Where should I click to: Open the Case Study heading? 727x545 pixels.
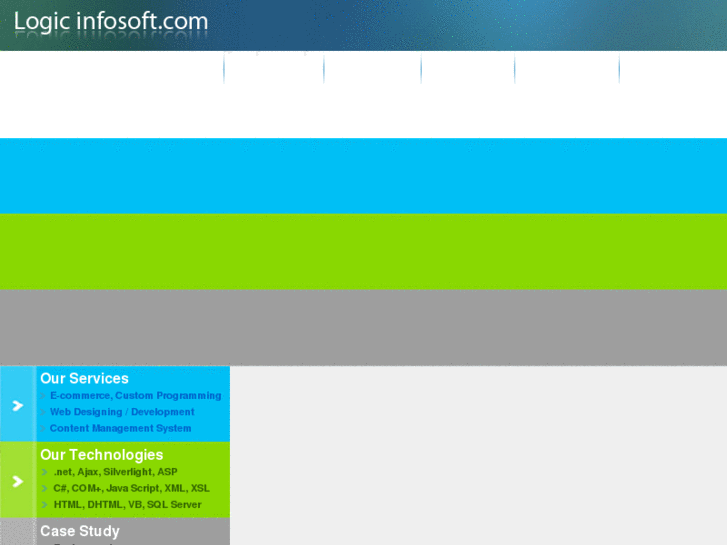(80, 531)
